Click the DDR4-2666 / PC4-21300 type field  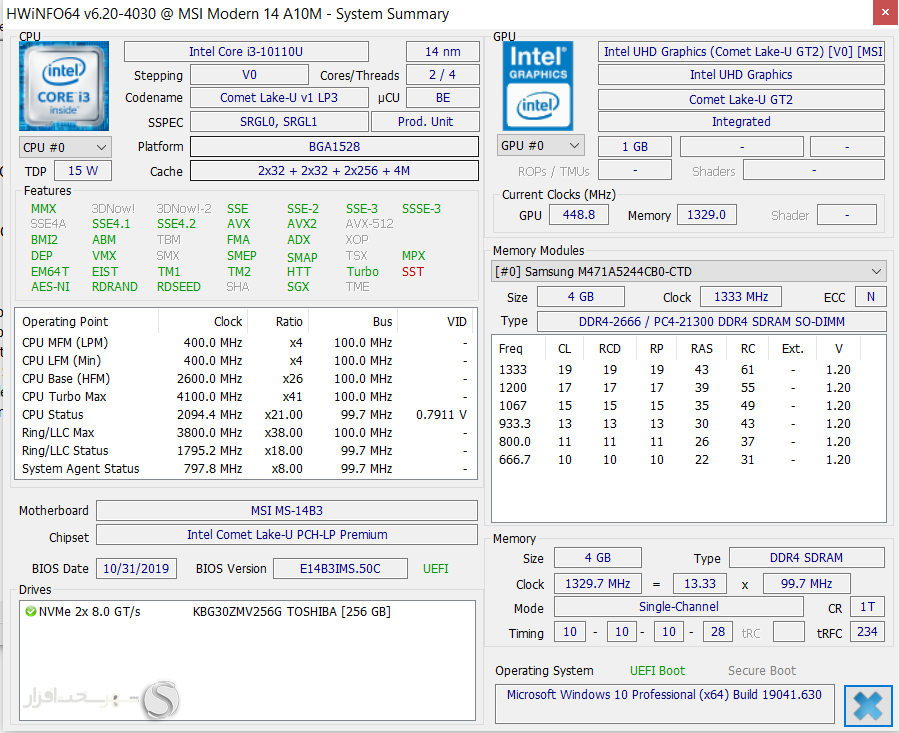[712, 321]
